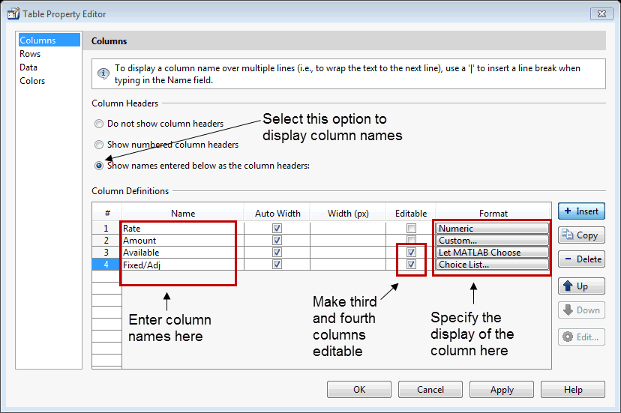Toggle Editable checkbox for Rate row

pos(410,228)
